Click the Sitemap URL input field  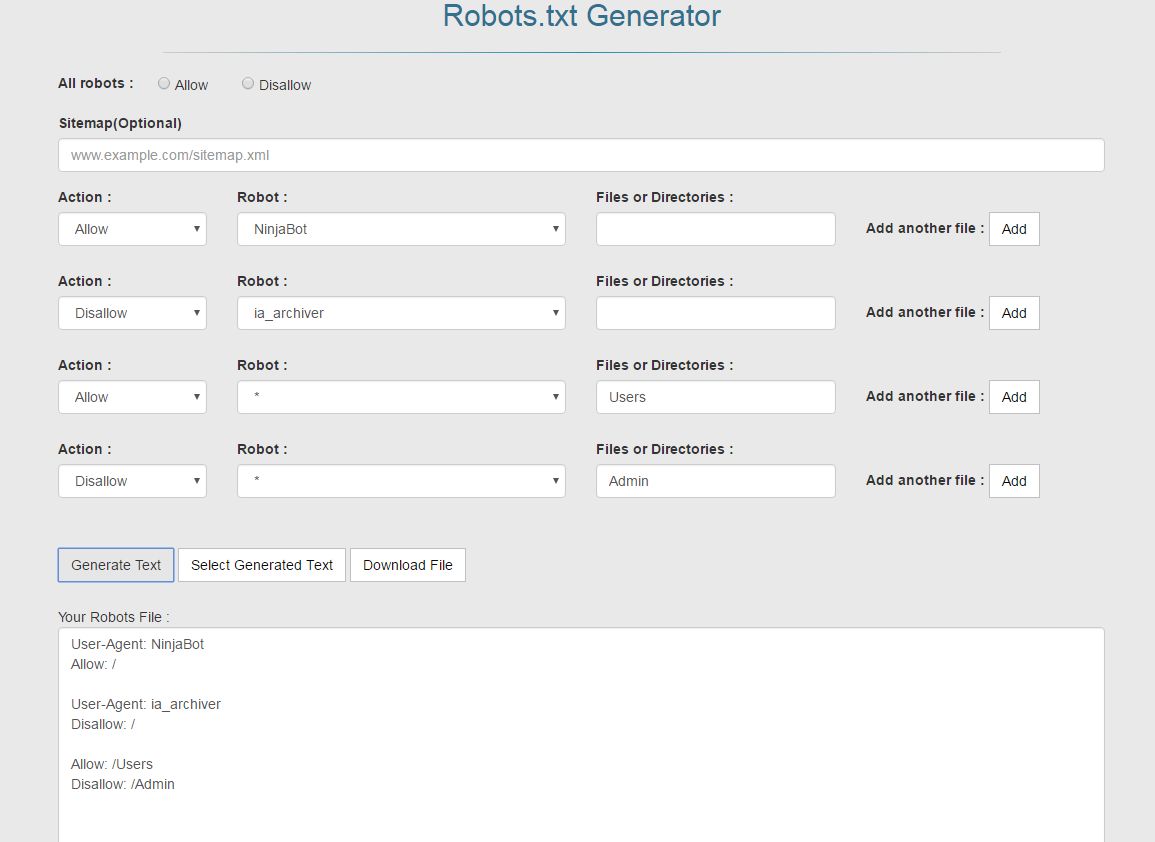pyautogui.click(x=581, y=155)
